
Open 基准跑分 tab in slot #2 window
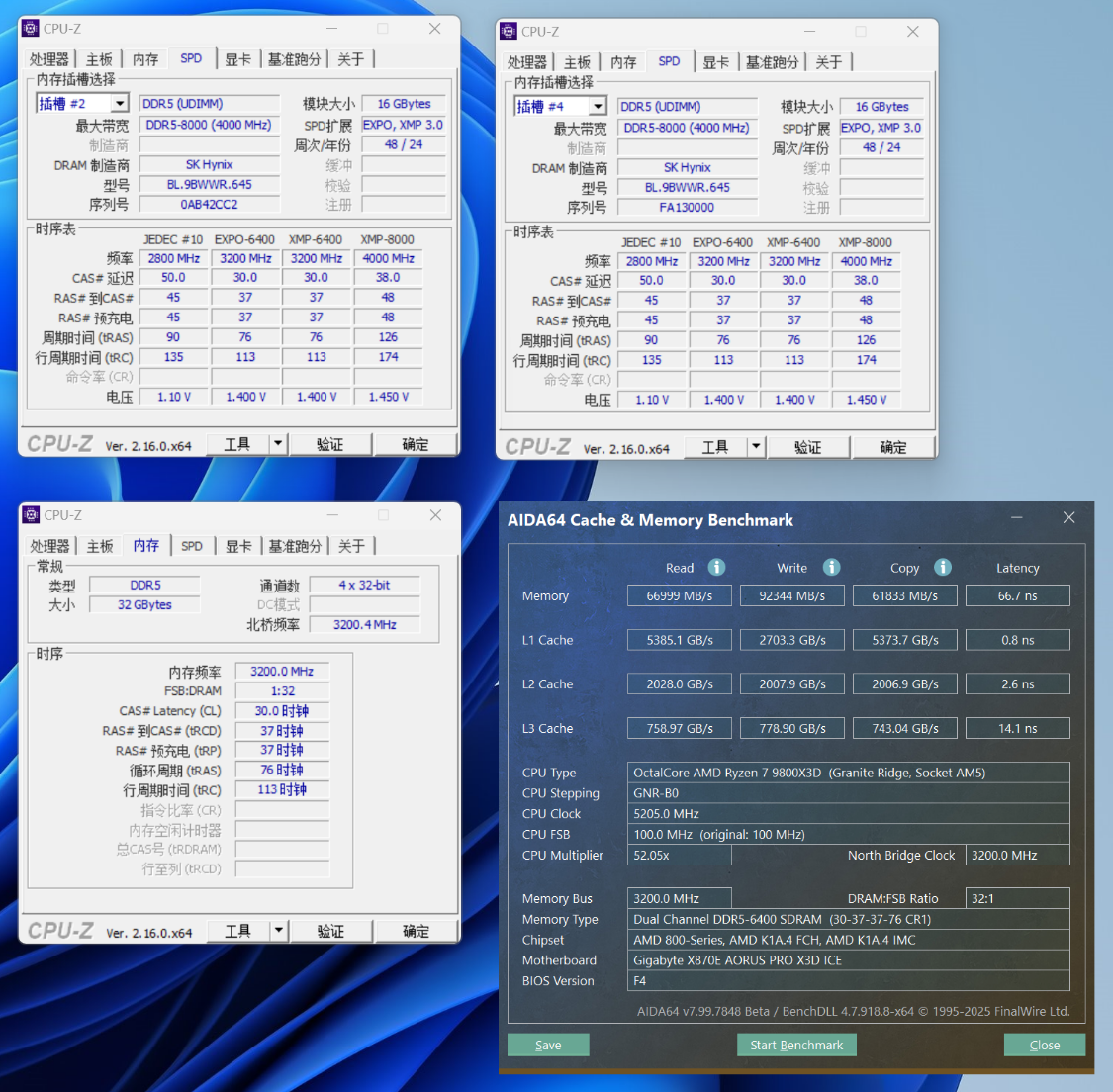294,59
